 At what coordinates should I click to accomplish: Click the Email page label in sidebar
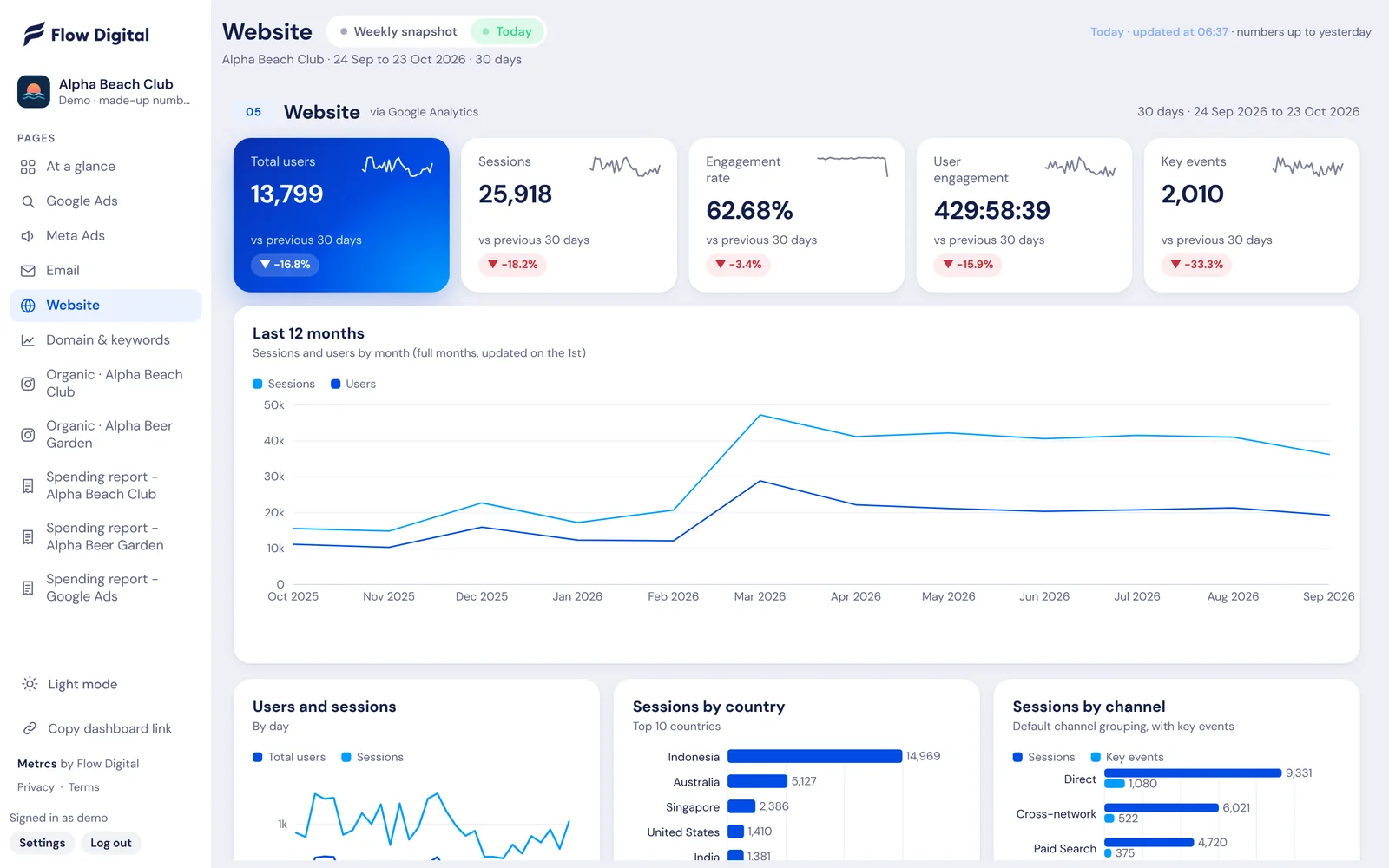coord(63,271)
